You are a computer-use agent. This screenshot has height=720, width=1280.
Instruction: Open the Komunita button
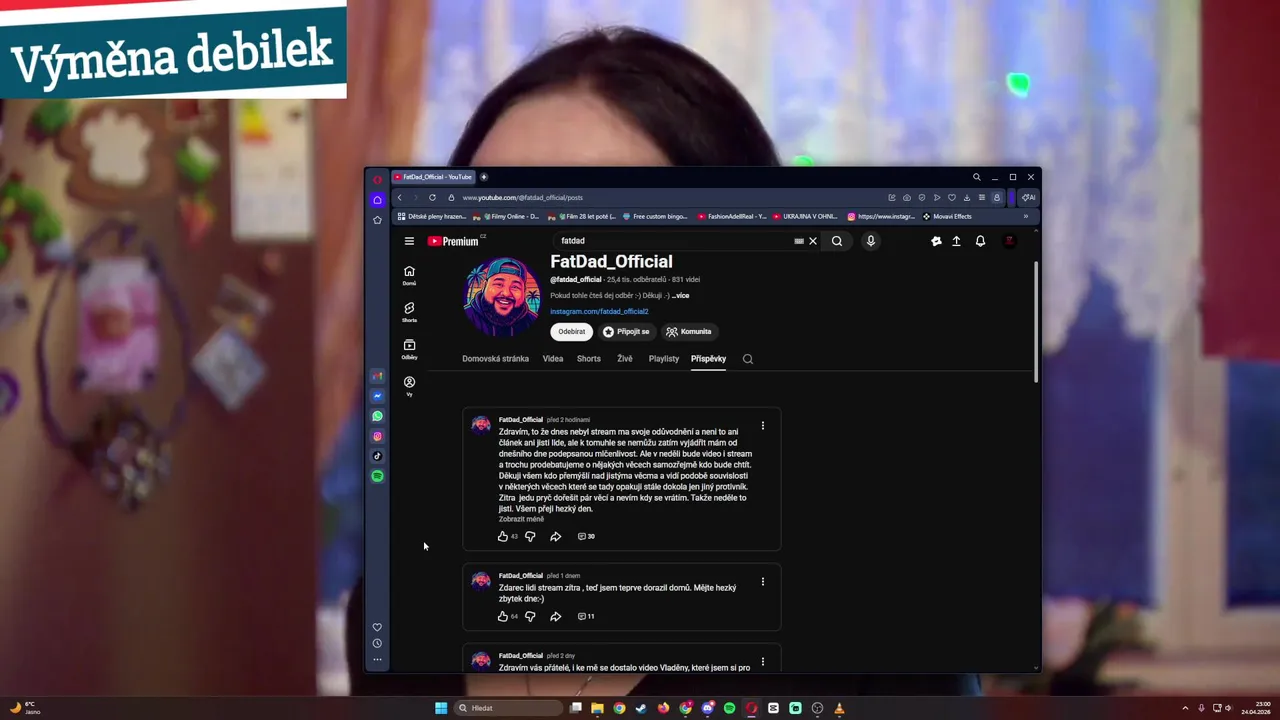pyautogui.click(x=690, y=332)
